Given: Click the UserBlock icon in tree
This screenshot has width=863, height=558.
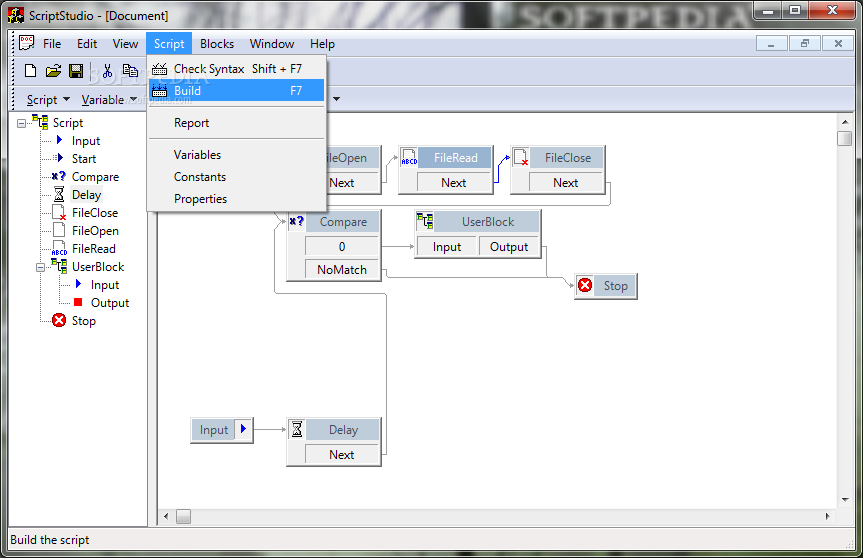Looking at the screenshot, I should tap(59, 266).
